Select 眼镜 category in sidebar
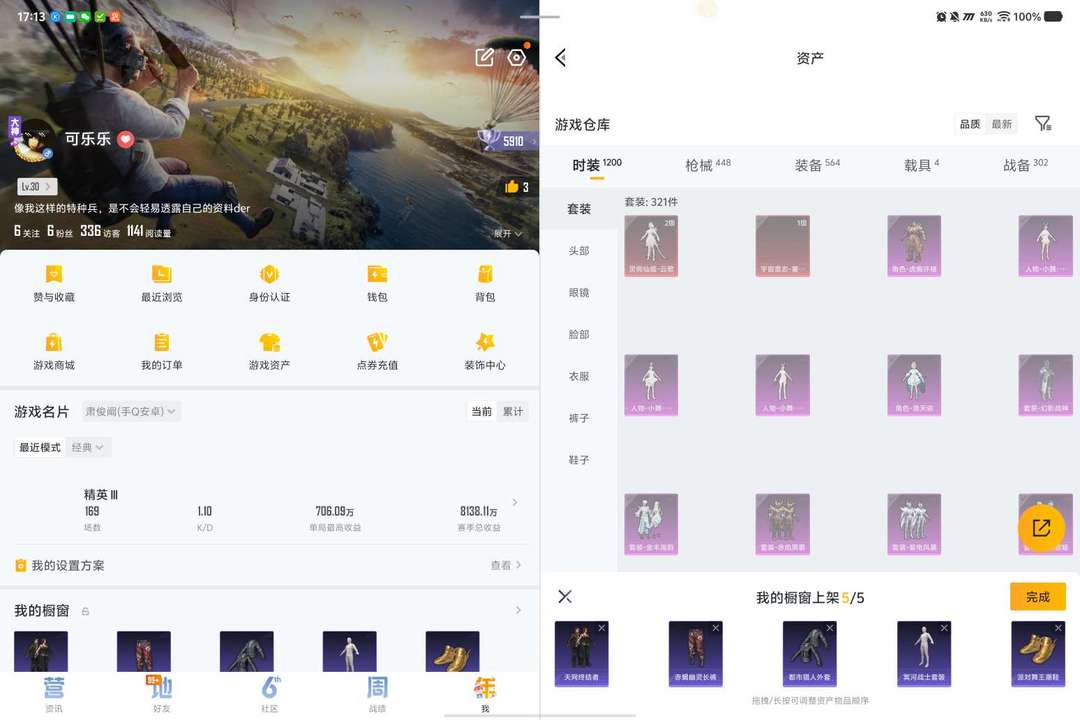 (579, 293)
